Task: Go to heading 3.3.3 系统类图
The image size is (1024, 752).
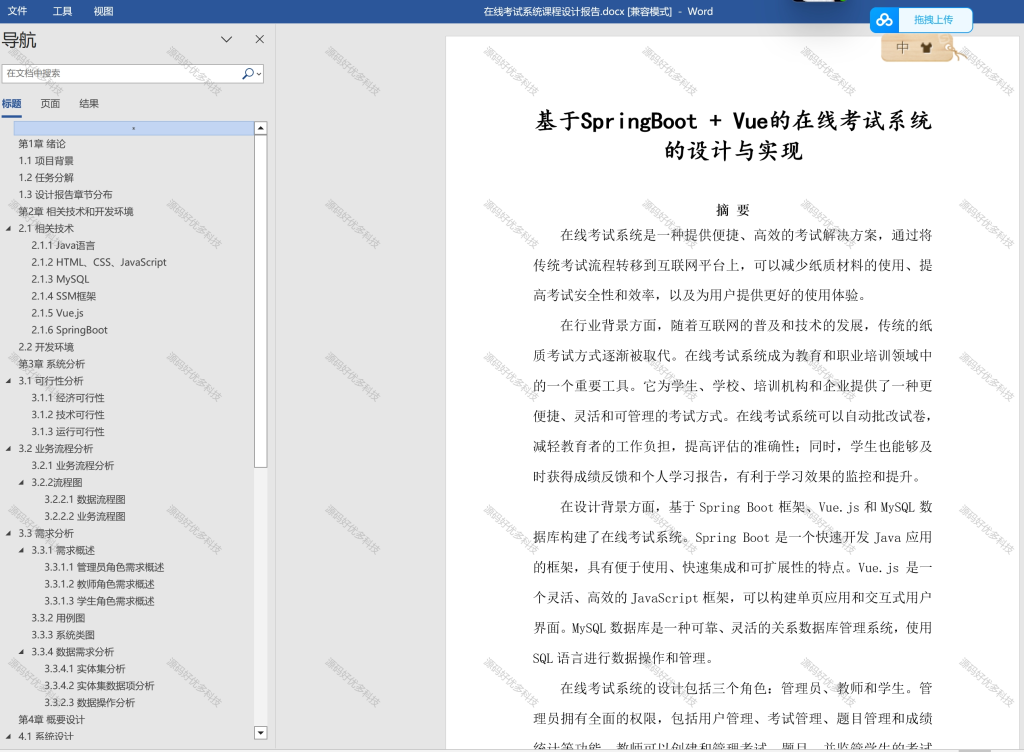Action: [63, 636]
